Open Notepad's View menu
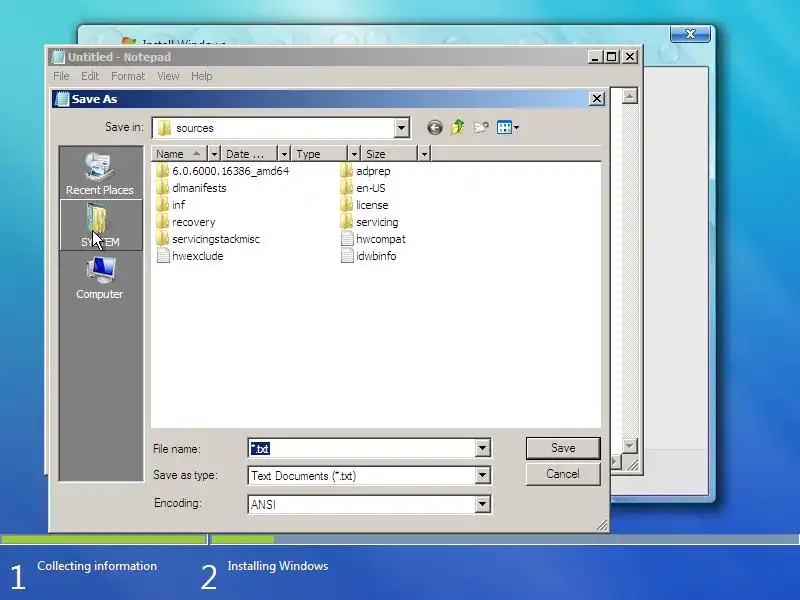 pyautogui.click(x=168, y=76)
